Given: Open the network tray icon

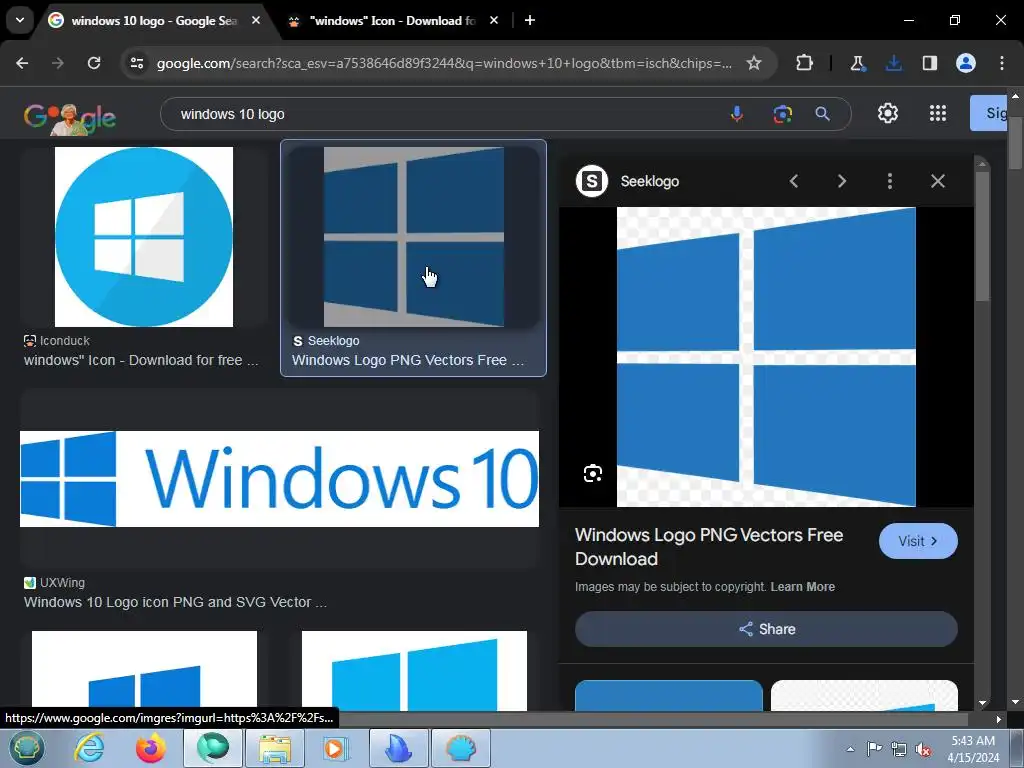Looking at the screenshot, I should tap(899, 749).
